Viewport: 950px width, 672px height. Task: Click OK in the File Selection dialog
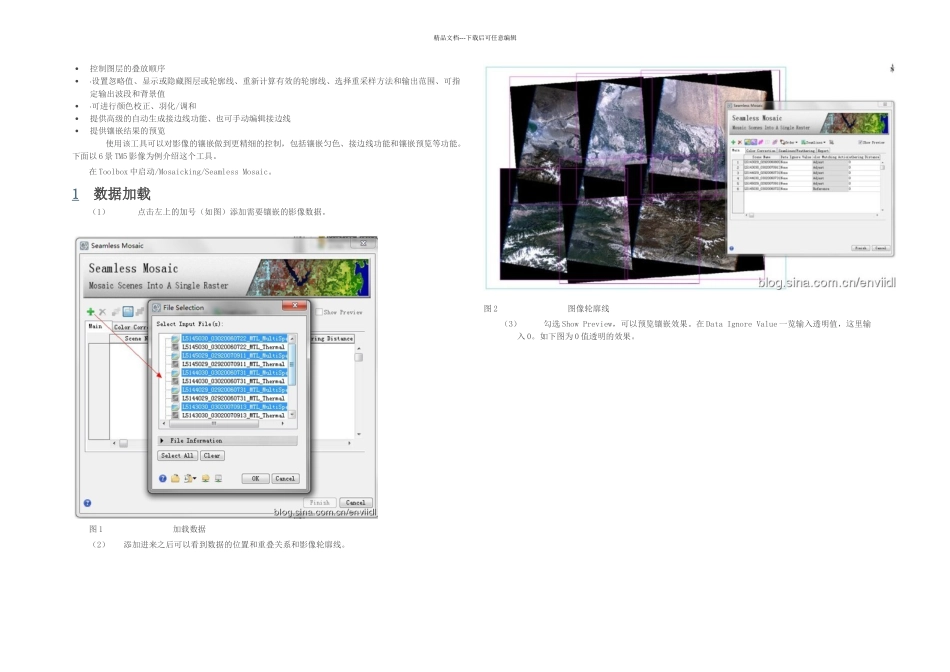point(255,479)
